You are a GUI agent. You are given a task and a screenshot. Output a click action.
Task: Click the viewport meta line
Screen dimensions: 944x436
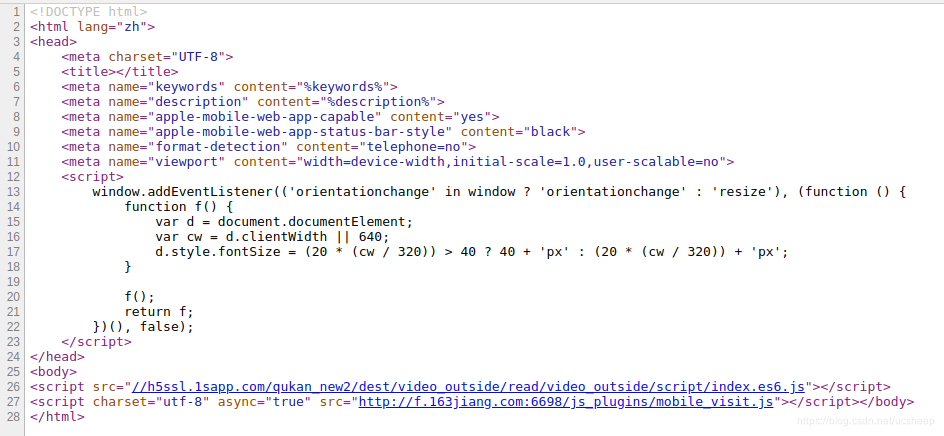pyautogui.click(x=397, y=161)
